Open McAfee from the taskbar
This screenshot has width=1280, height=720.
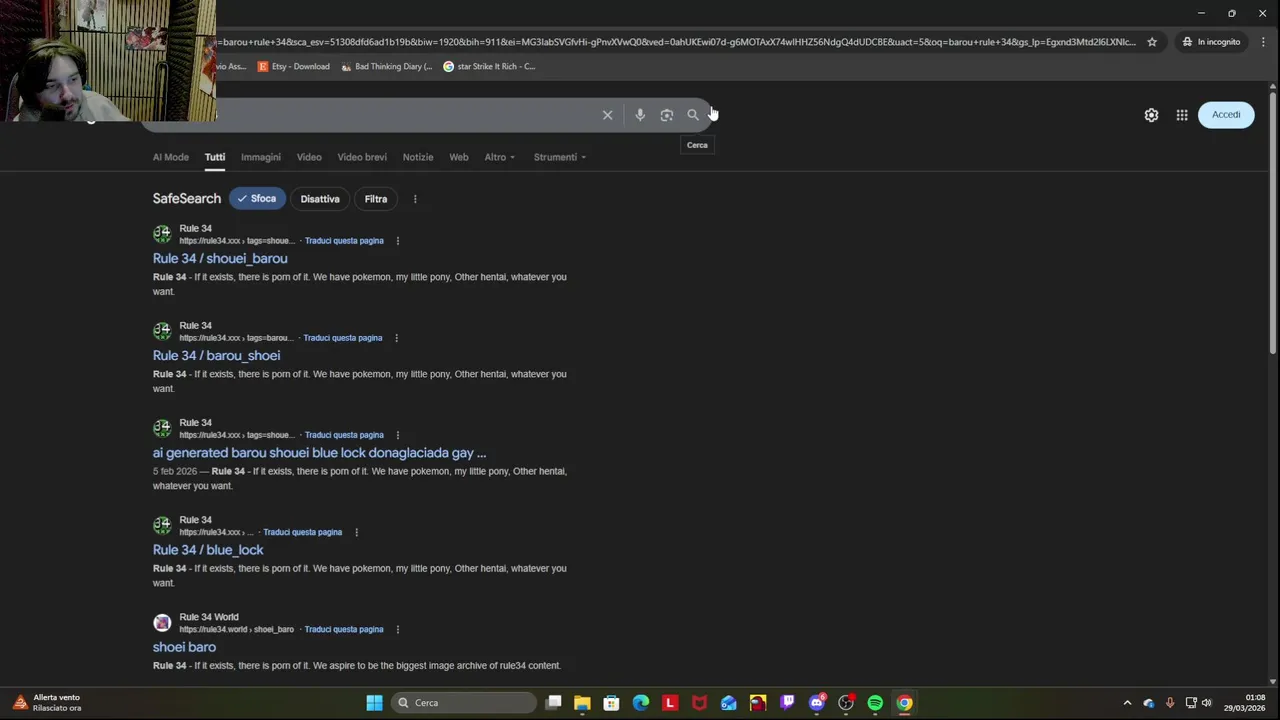(699, 703)
